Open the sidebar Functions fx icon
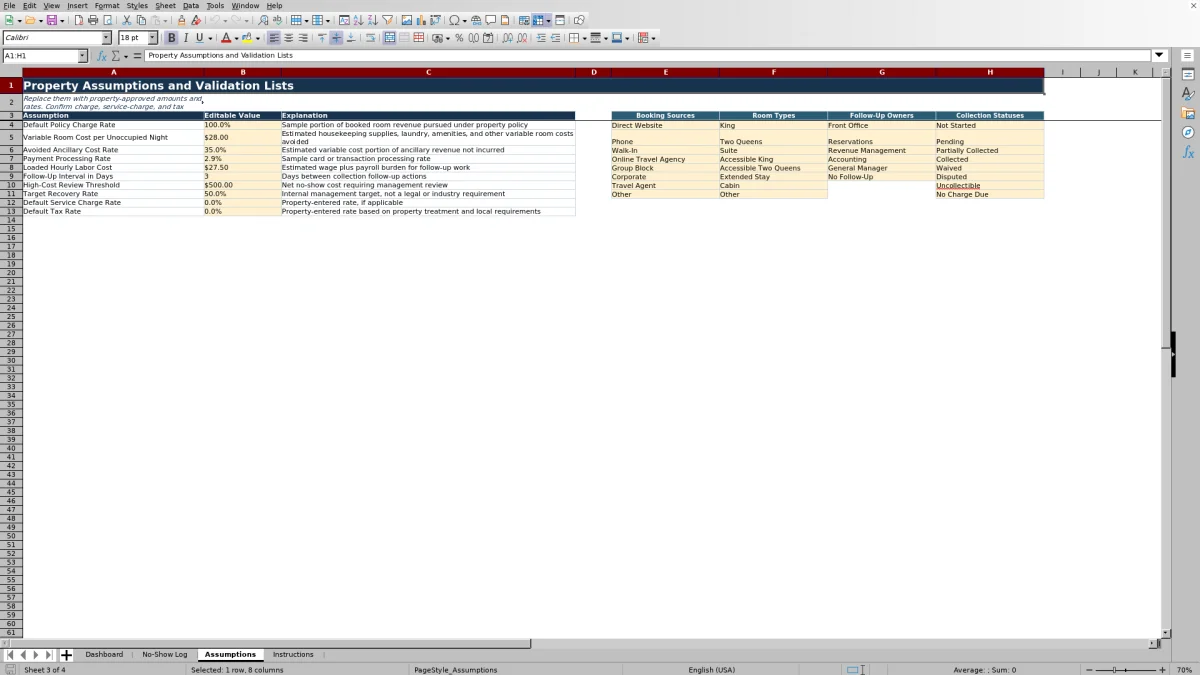Screen dimensions: 1200x675 pyautogui.click(x=1188, y=152)
